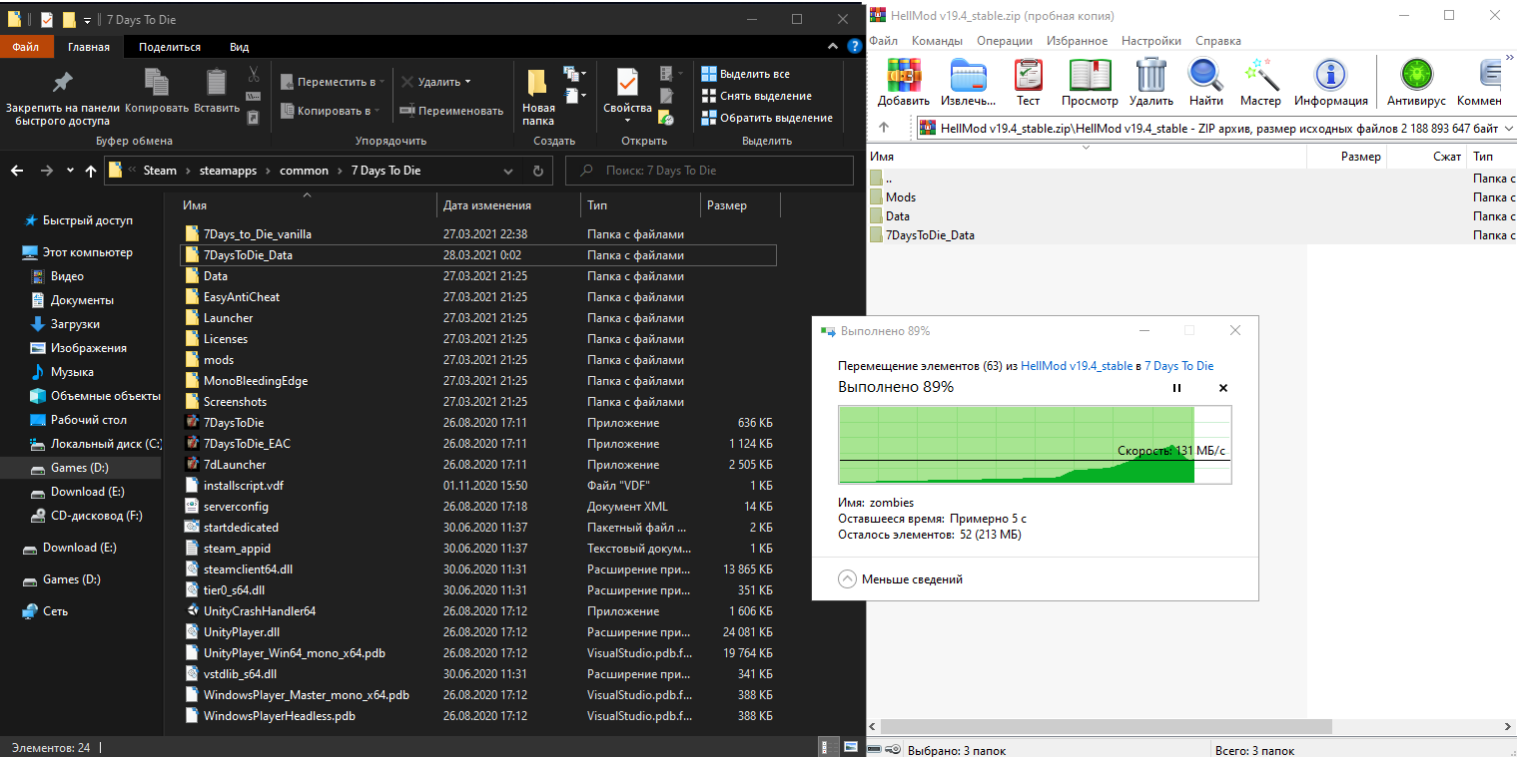Screen dimensions: 1517x757
Task: Open the Файл tab in Explorer
Action: pos(26,47)
